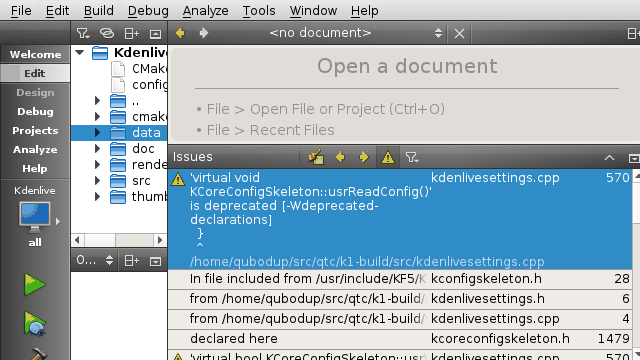Select the kdenlivesettings.h line 6 row

400,299
